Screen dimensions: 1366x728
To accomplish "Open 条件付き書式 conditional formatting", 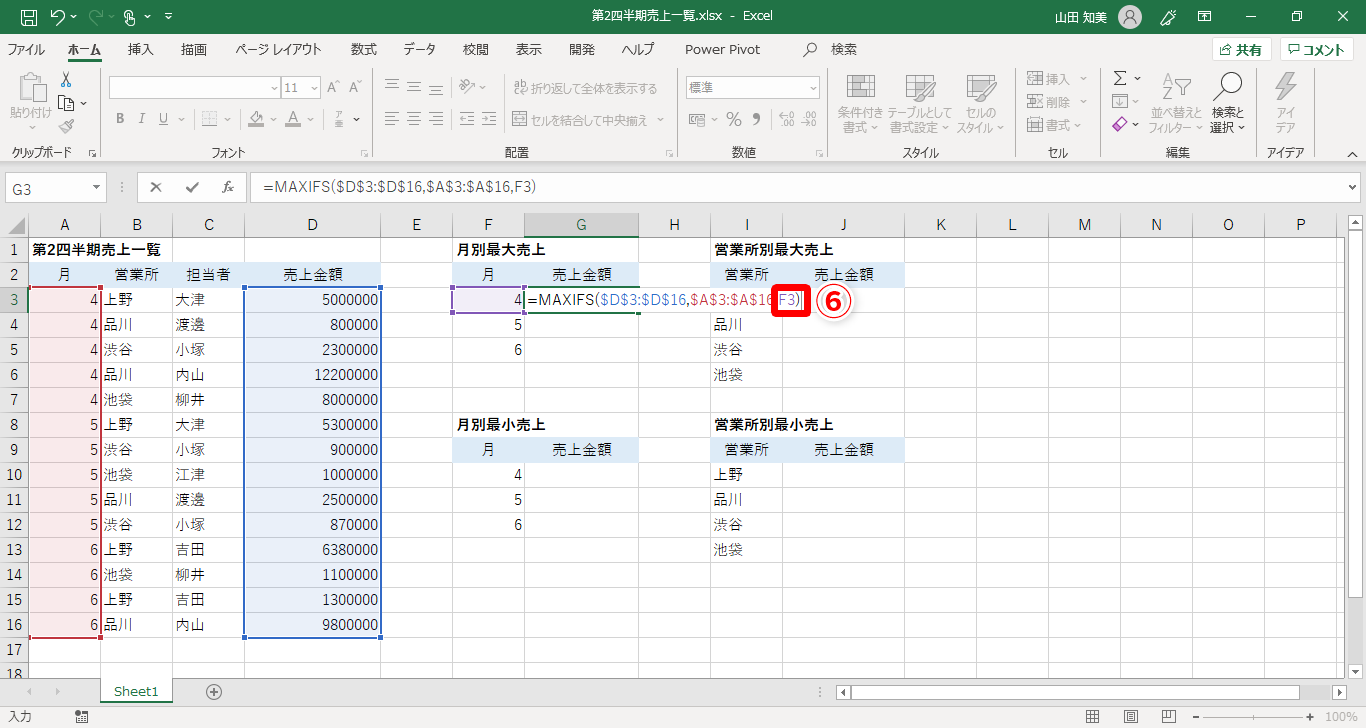I will pos(859,103).
